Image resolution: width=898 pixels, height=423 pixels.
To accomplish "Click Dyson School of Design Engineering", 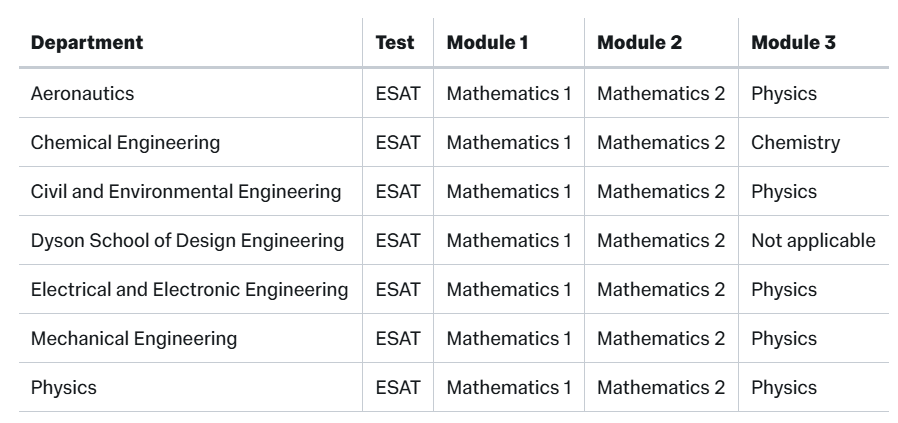I will click(x=187, y=240).
